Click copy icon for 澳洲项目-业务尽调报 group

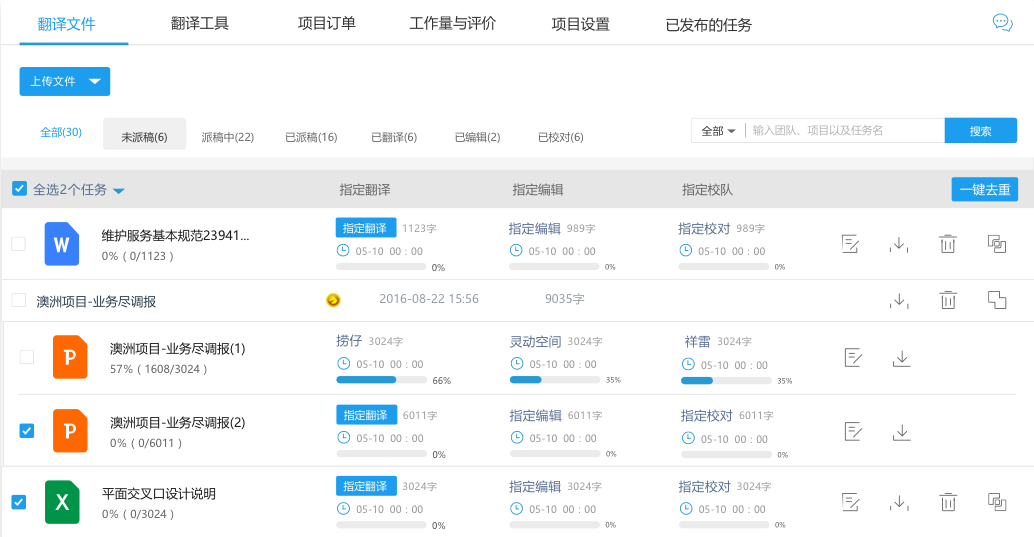pyautogui.click(x=996, y=299)
